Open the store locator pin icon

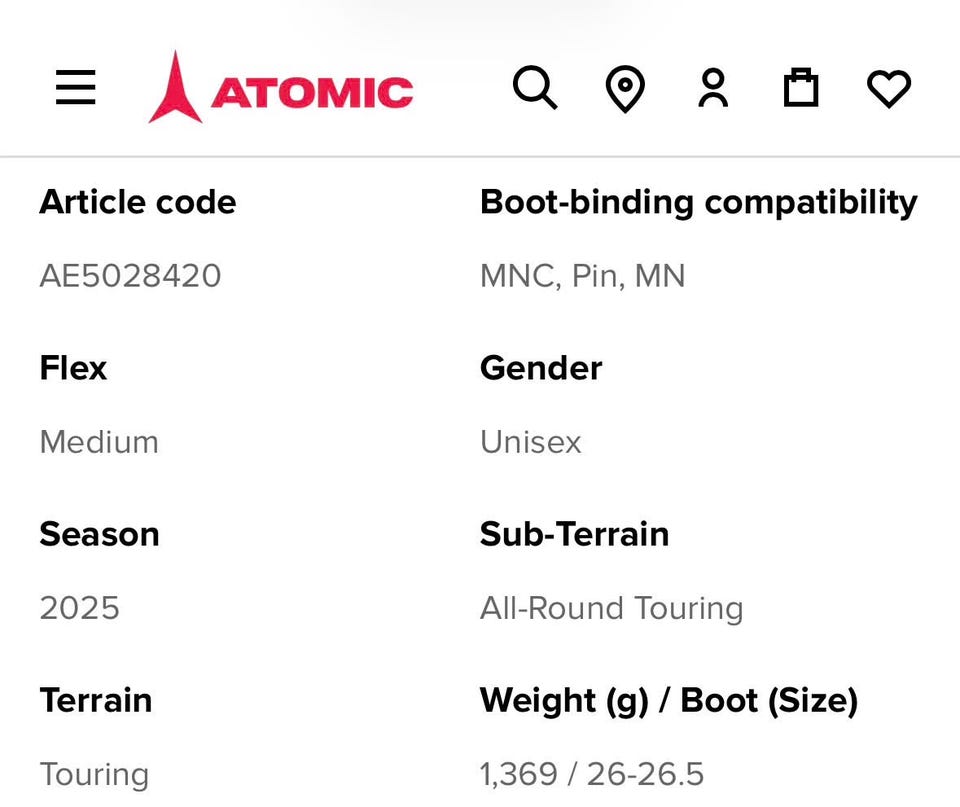tap(625, 89)
